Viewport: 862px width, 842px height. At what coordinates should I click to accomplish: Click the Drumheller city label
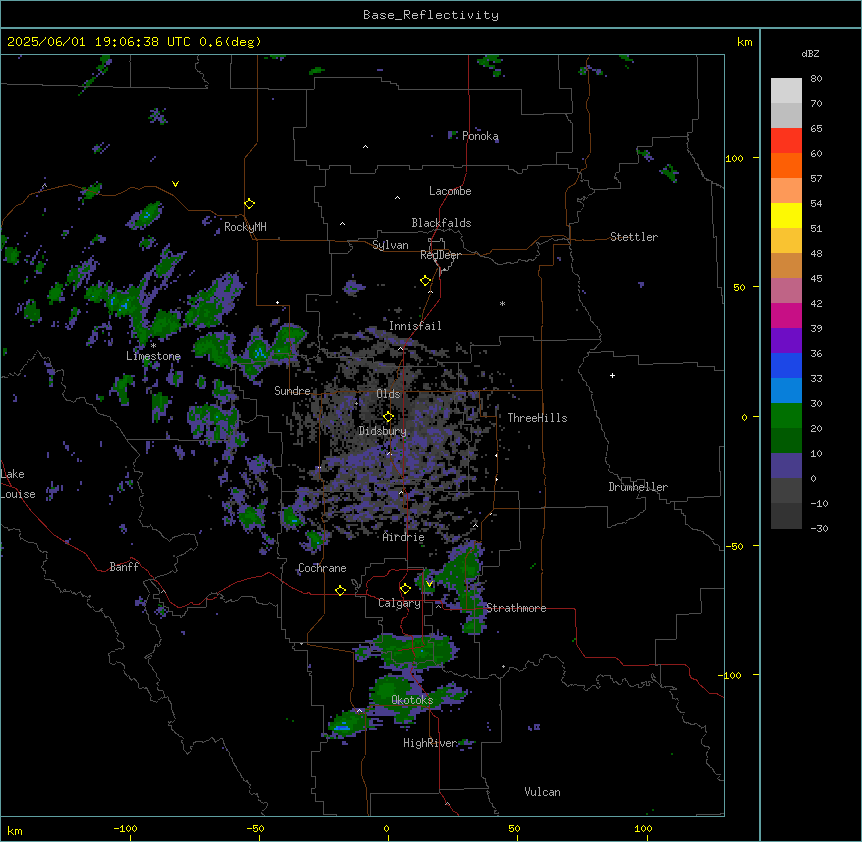tap(638, 487)
